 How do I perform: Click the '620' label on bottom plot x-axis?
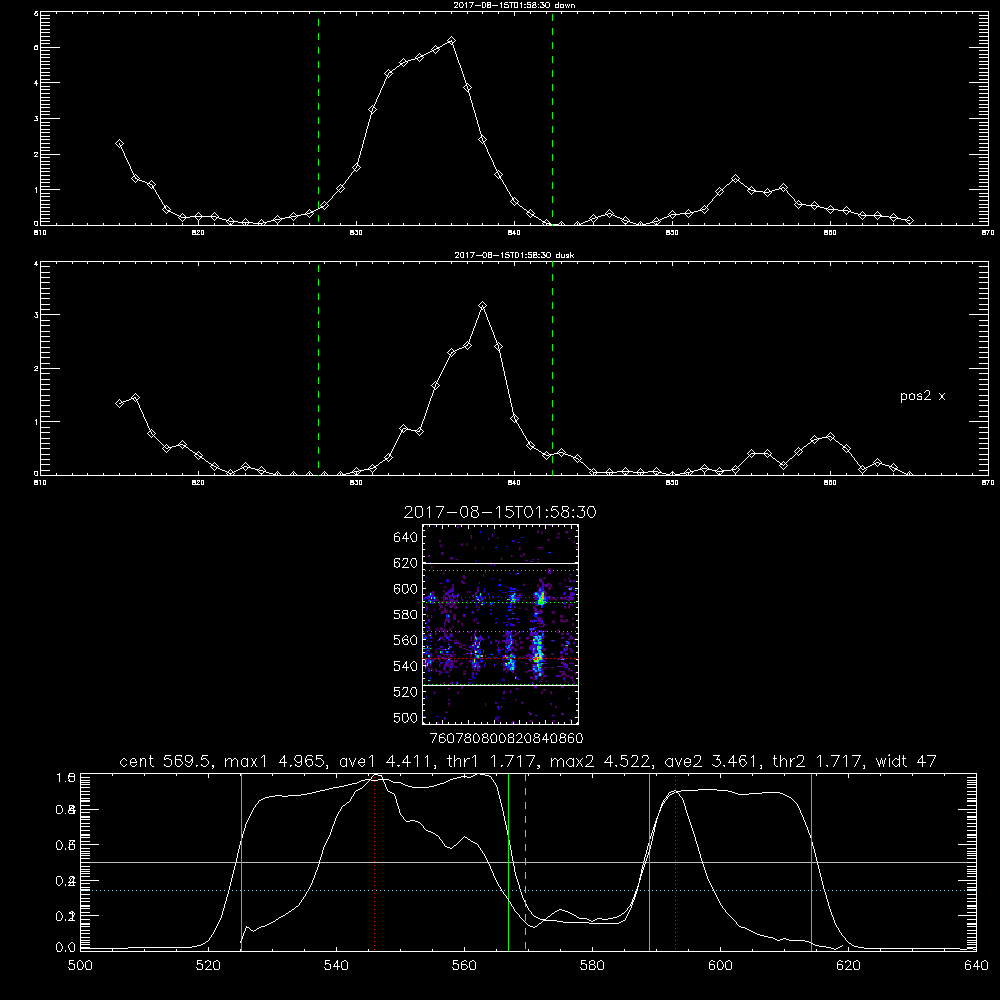click(x=848, y=966)
